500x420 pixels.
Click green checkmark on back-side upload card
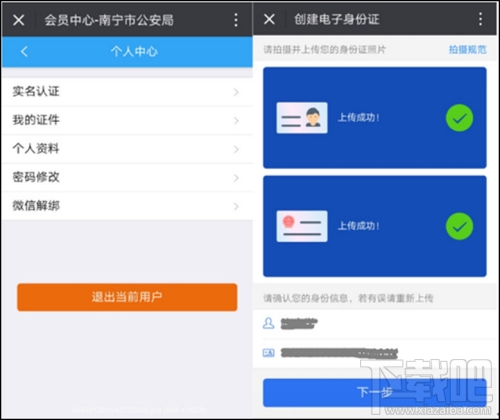[x=459, y=226]
